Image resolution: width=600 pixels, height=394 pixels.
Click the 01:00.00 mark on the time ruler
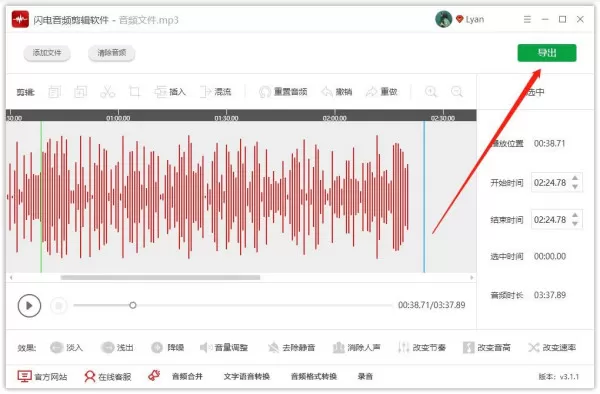pos(118,118)
